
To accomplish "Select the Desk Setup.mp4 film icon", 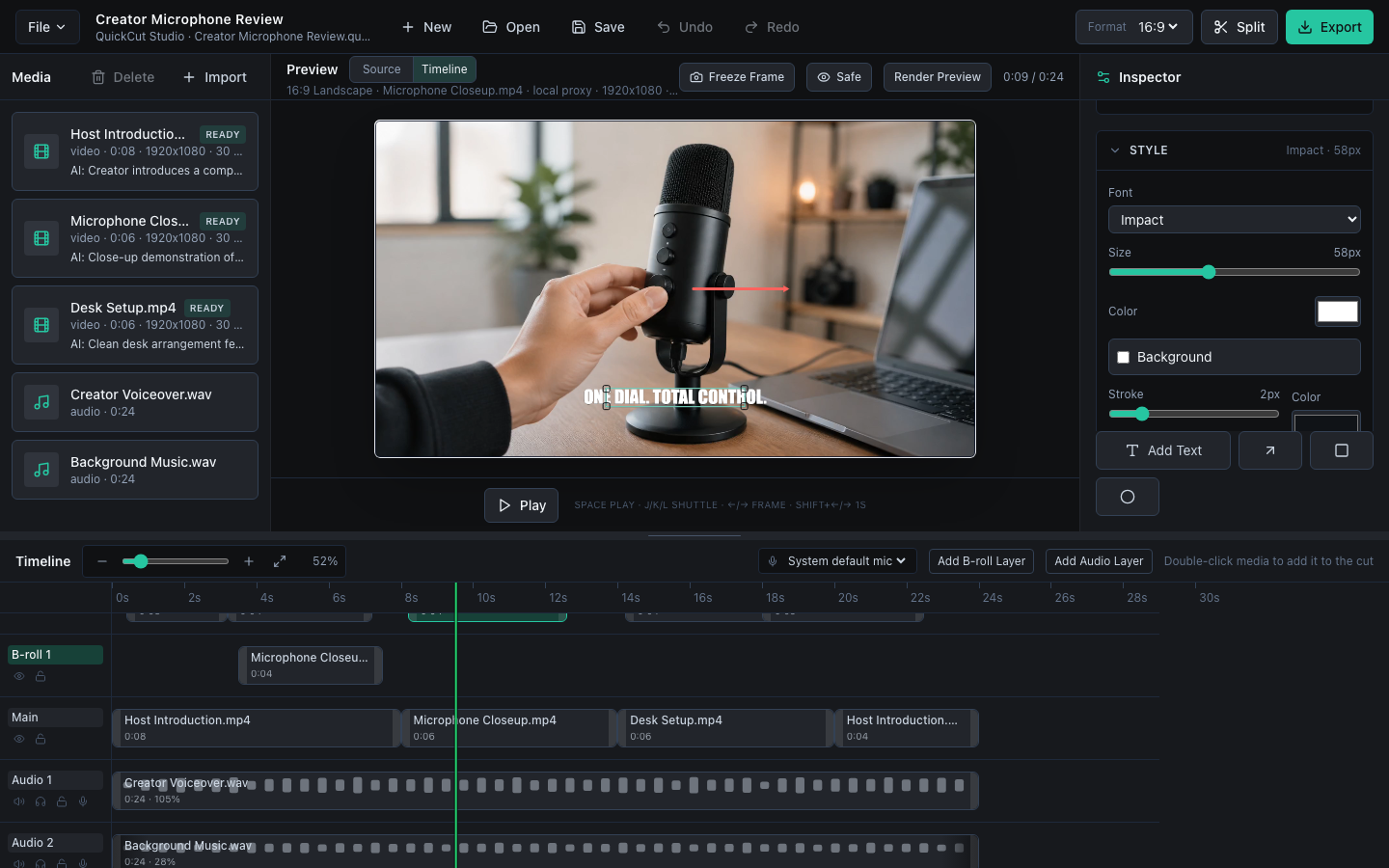I will [41, 325].
